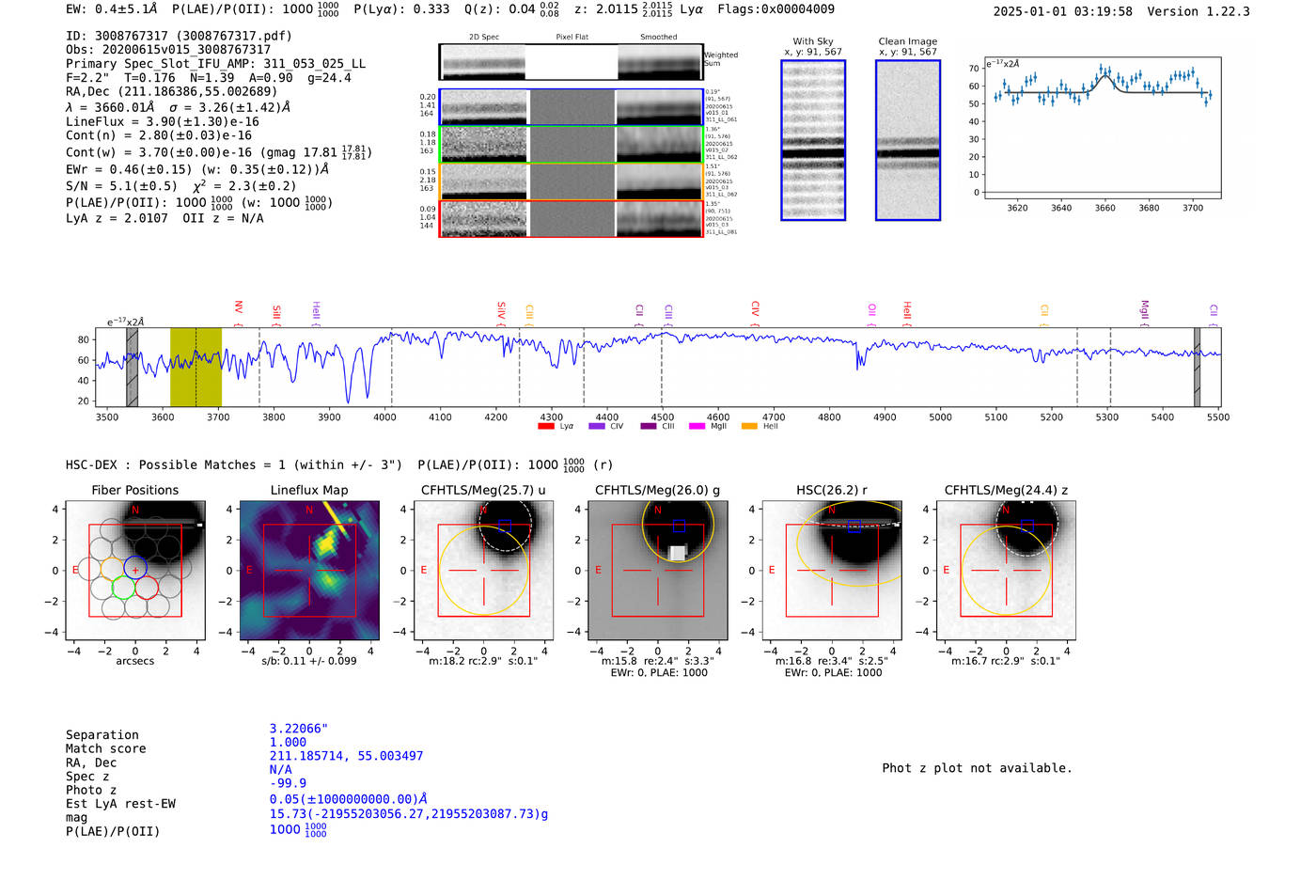Select the Obs: 20200615v015_3008767317 line

pos(168,50)
